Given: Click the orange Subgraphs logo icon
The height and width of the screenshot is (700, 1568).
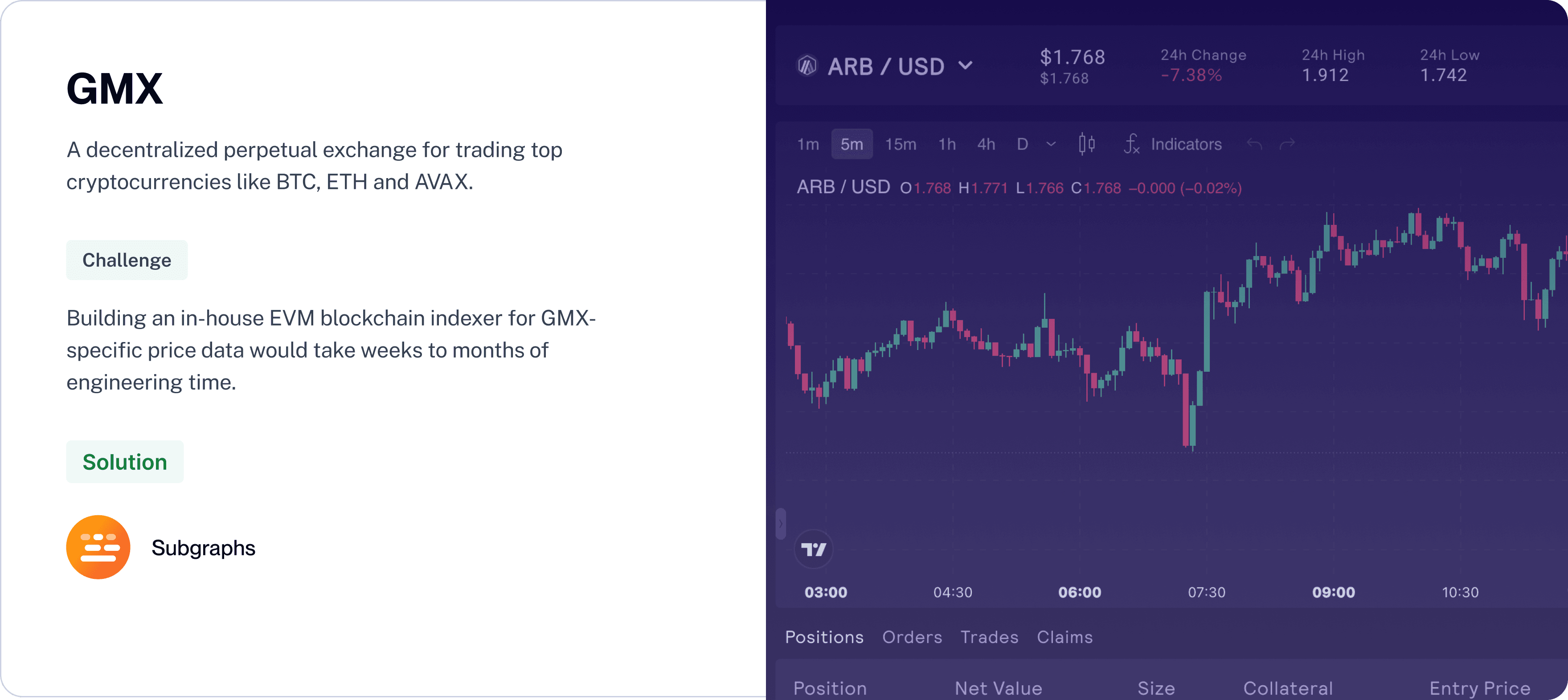Looking at the screenshot, I should (x=98, y=547).
